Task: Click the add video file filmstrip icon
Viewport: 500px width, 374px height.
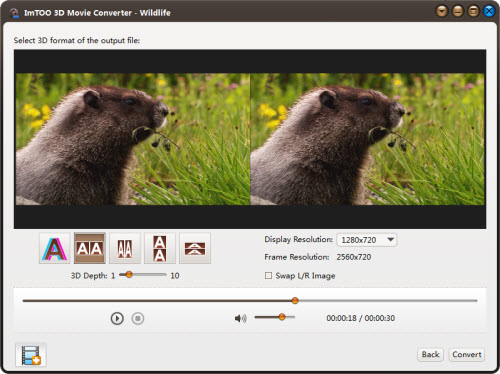Action: [31, 355]
